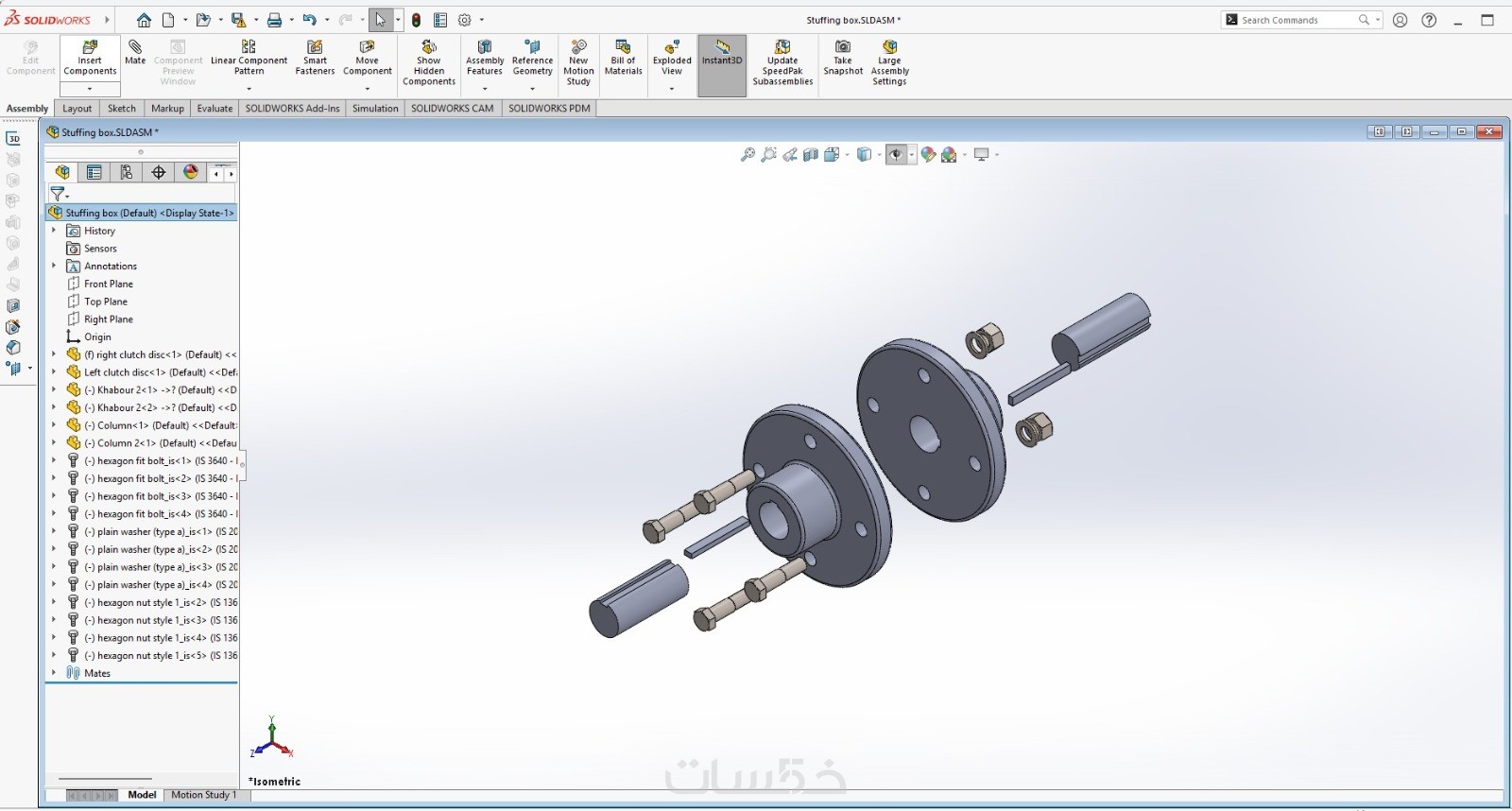Screen dimensions: 1512x811
Task: Click Zoom to Fit magnifier icon
Action: [747, 154]
